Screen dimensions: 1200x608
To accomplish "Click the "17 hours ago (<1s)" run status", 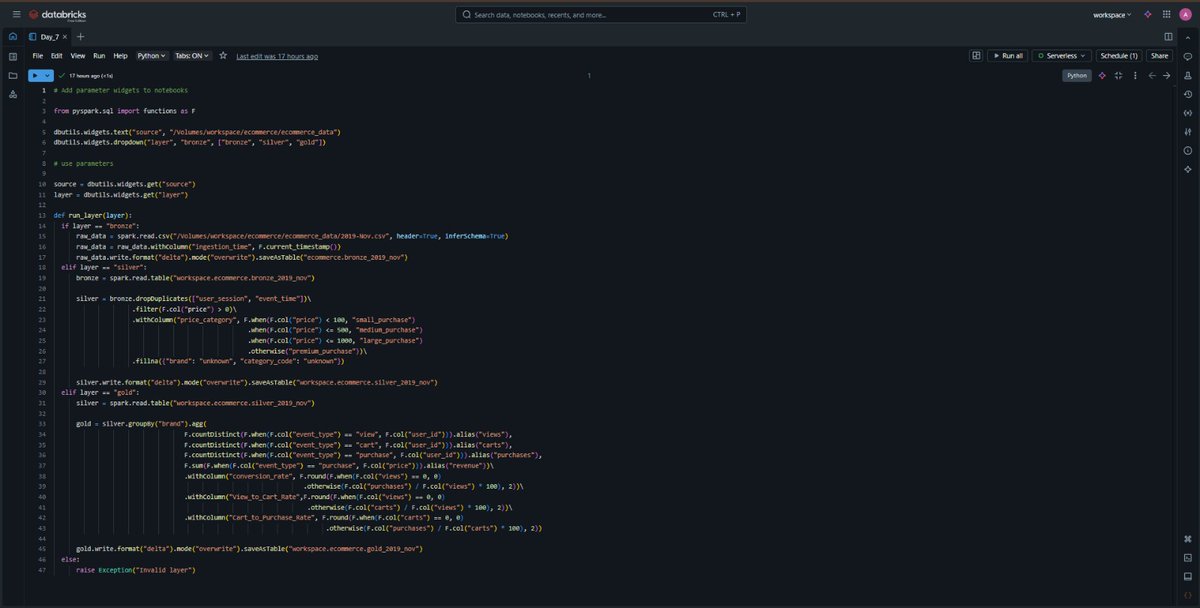I will click(x=90, y=75).
